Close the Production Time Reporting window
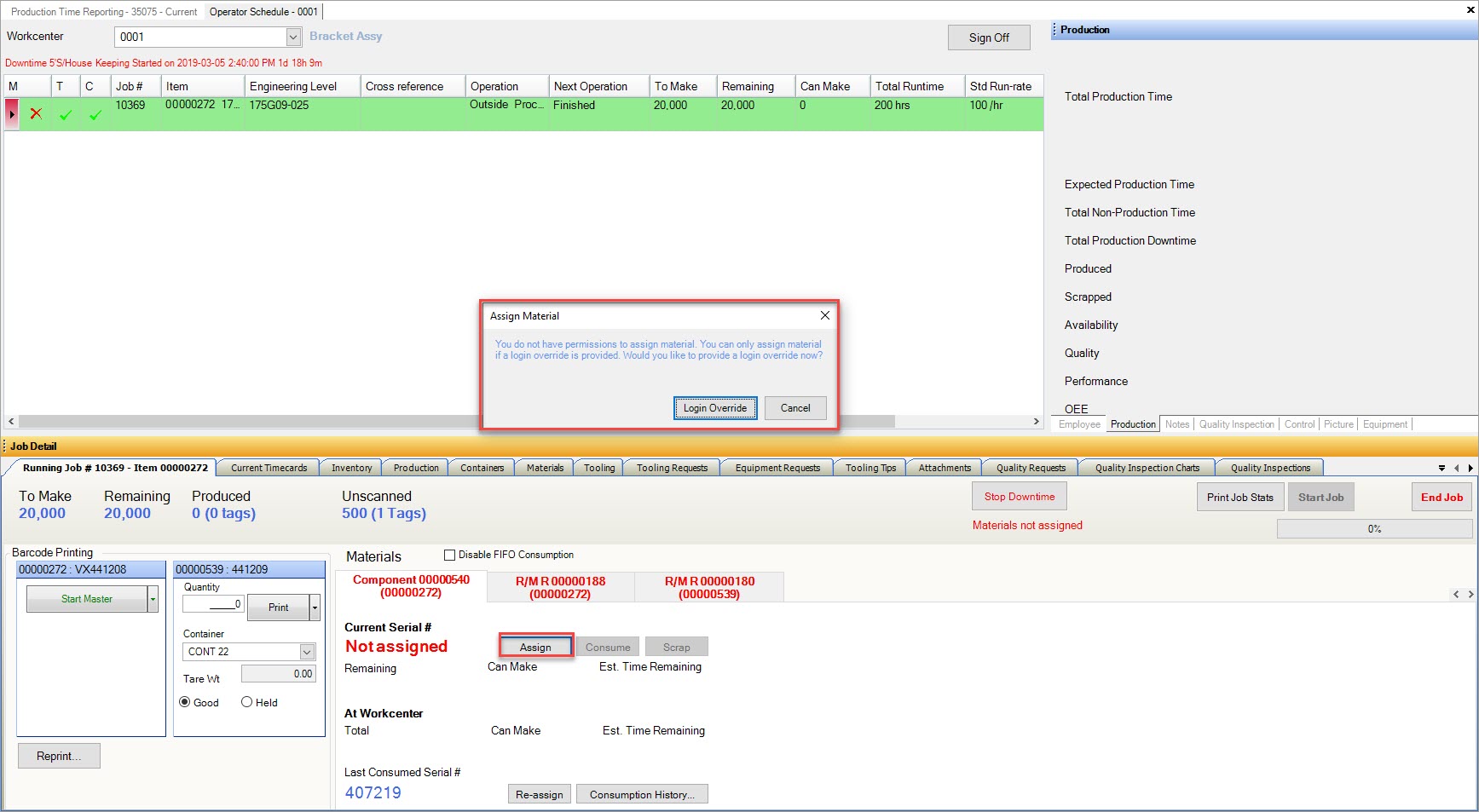Viewport: 1479px width, 812px height. coord(1470,10)
